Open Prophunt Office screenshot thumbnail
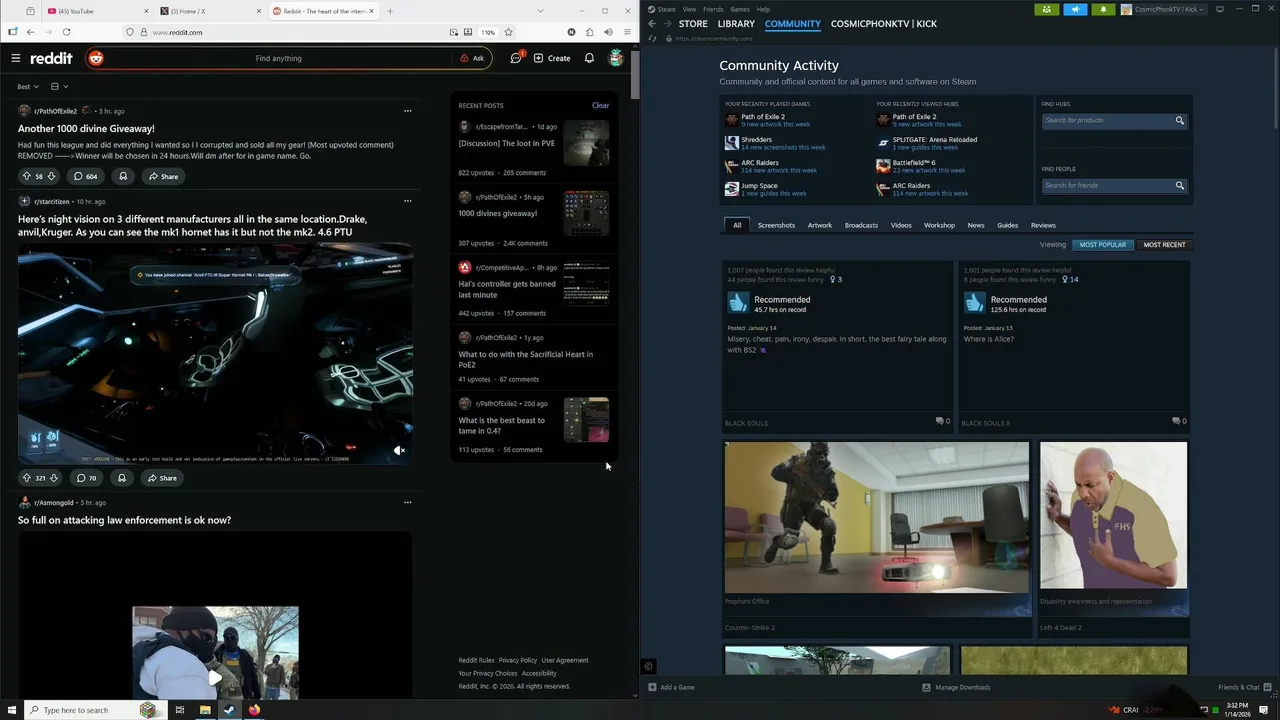1280x720 pixels. tap(877, 517)
